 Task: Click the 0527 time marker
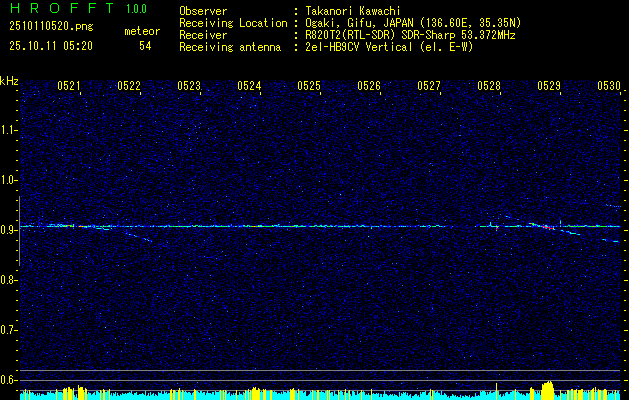pos(429,85)
